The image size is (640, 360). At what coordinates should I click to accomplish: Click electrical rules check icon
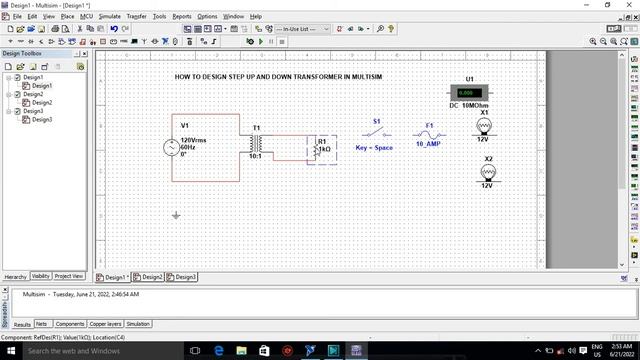click(x=340, y=29)
